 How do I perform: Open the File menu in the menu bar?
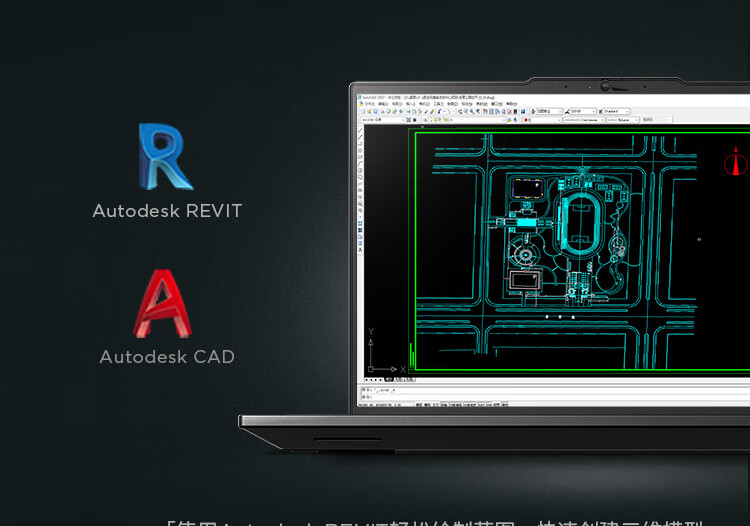[x=369, y=103]
